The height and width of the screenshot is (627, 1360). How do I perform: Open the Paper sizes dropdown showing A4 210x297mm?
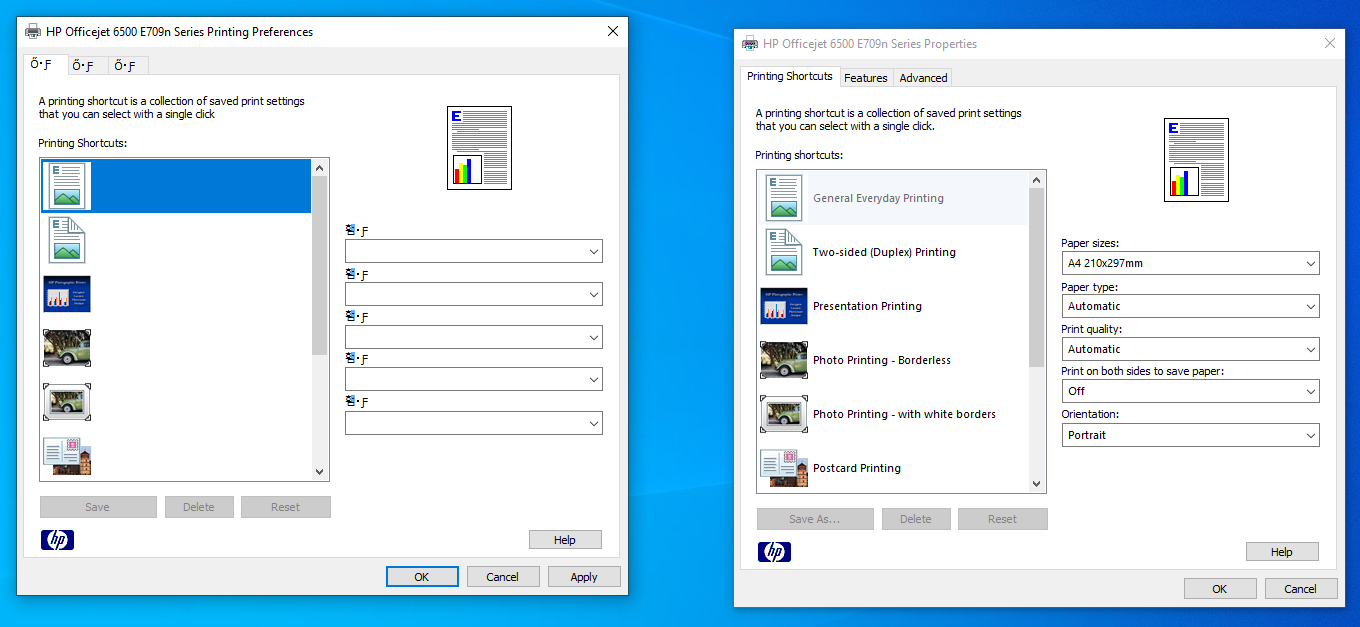(1190, 264)
